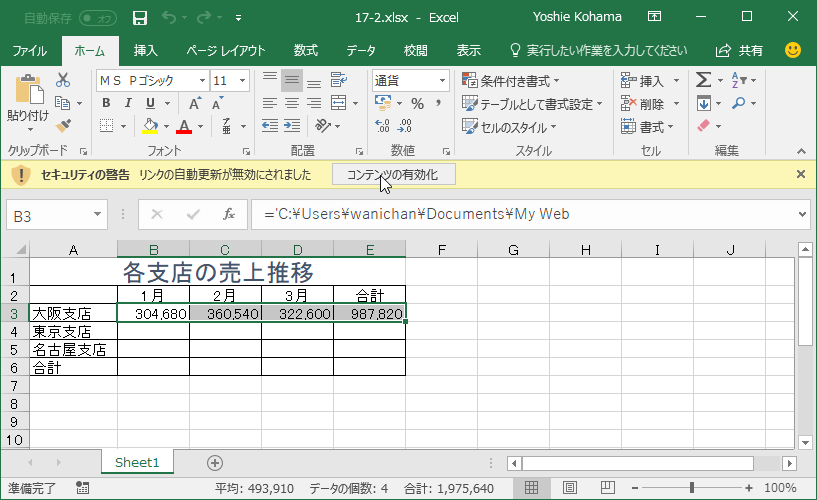Image resolution: width=817 pixels, height=500 pixels.
Task: Open the number format dropdown 通貨
Action: 442,81
